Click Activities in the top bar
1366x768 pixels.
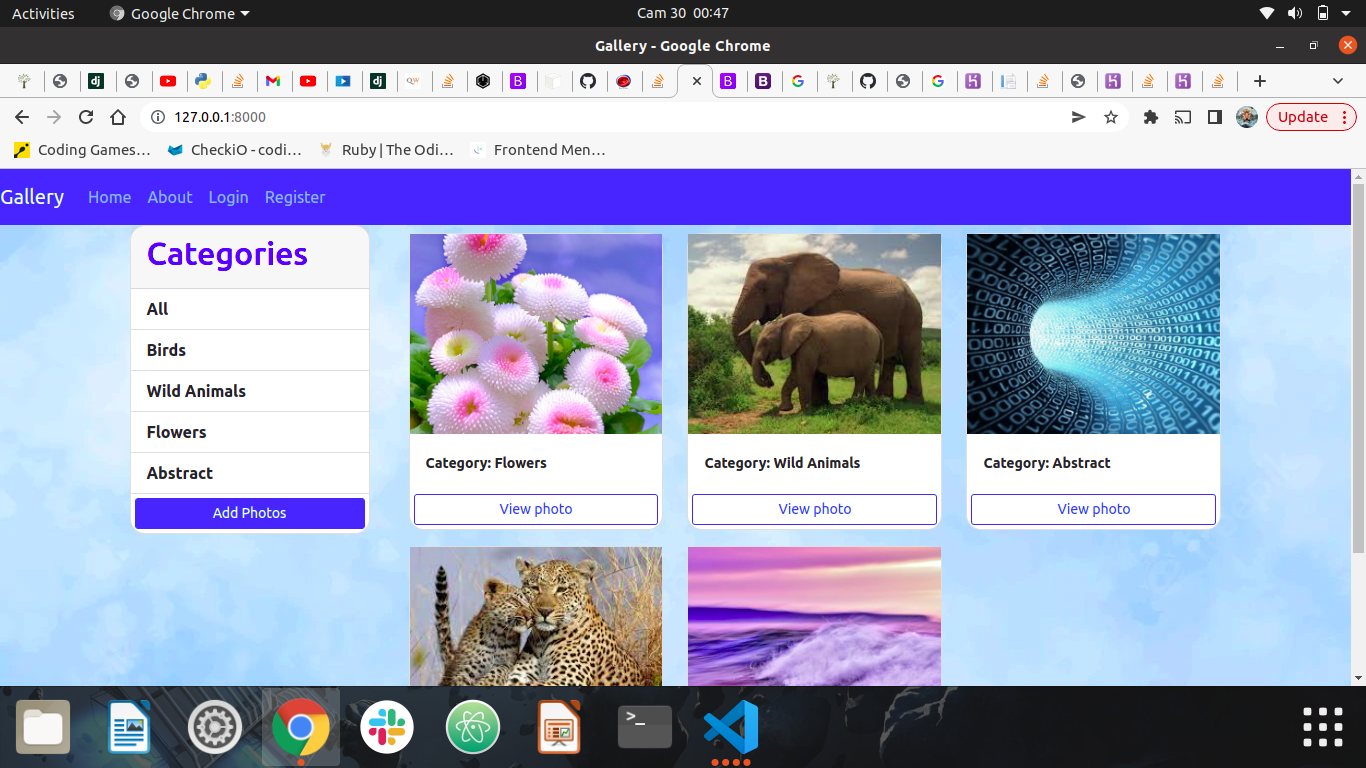tap(42, 13)
